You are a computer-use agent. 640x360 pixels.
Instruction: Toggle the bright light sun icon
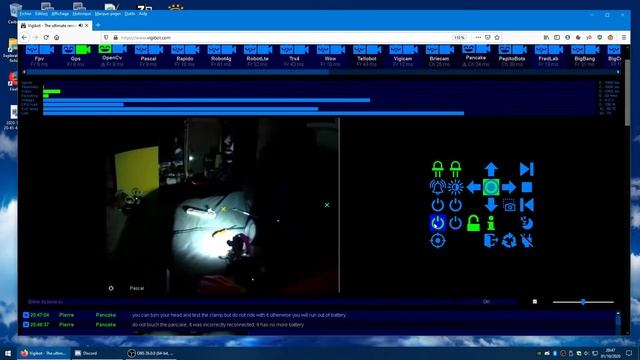[456, 187]
